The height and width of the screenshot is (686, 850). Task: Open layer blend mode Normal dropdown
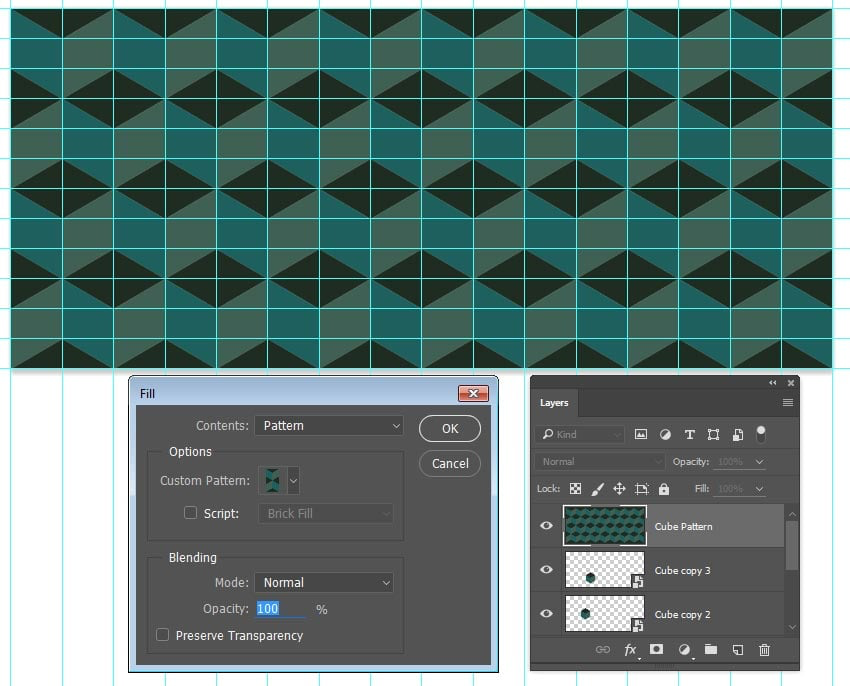click(600, 461)
